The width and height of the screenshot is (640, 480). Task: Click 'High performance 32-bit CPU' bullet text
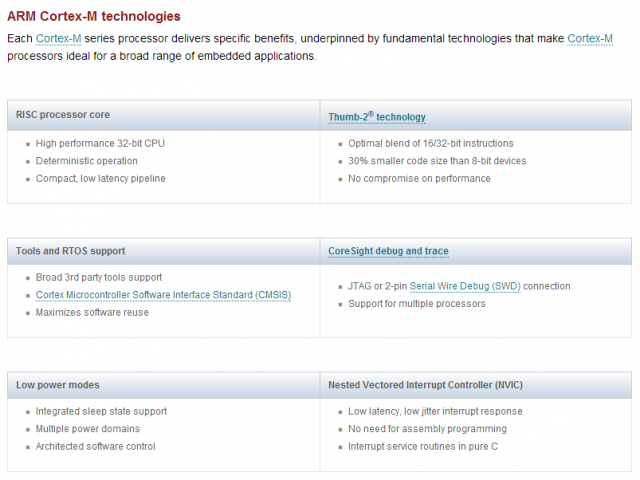[x=100, y=143]
